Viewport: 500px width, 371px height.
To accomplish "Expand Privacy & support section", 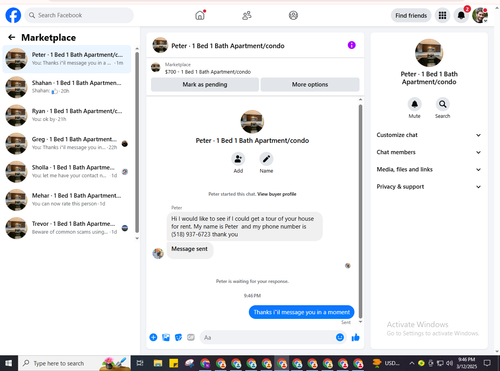I will 429,187.
